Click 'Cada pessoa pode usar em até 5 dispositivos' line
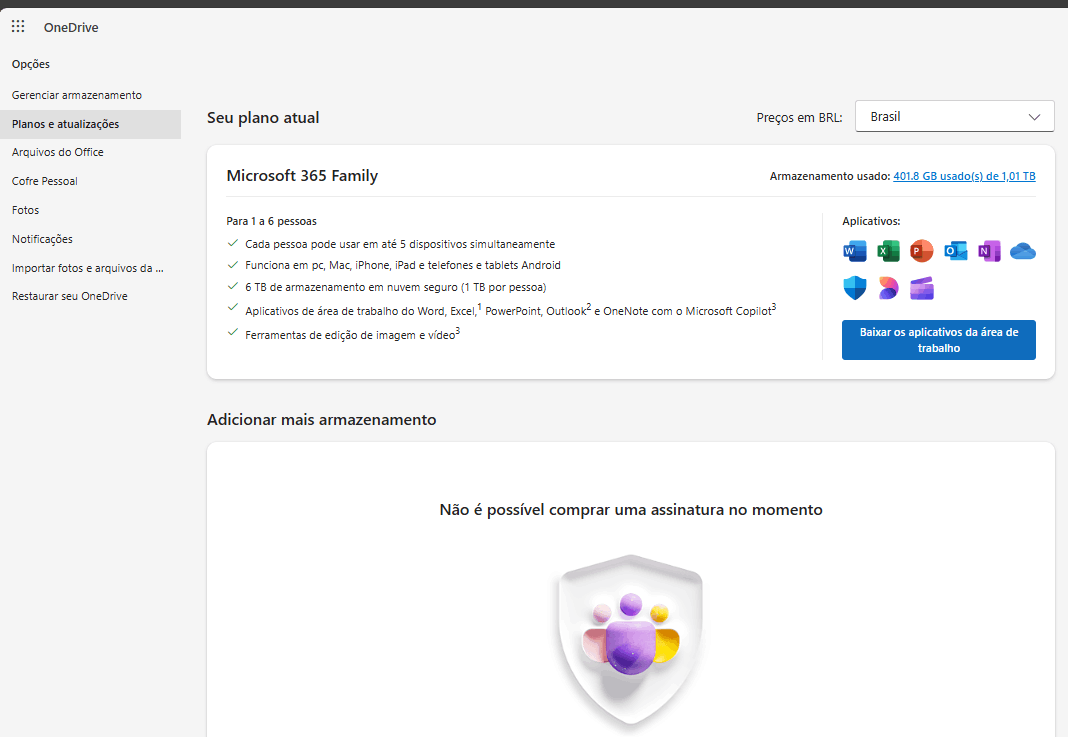Image resolution: width=1068 pixels, height=737 pixels. click(x=400, y=244)
